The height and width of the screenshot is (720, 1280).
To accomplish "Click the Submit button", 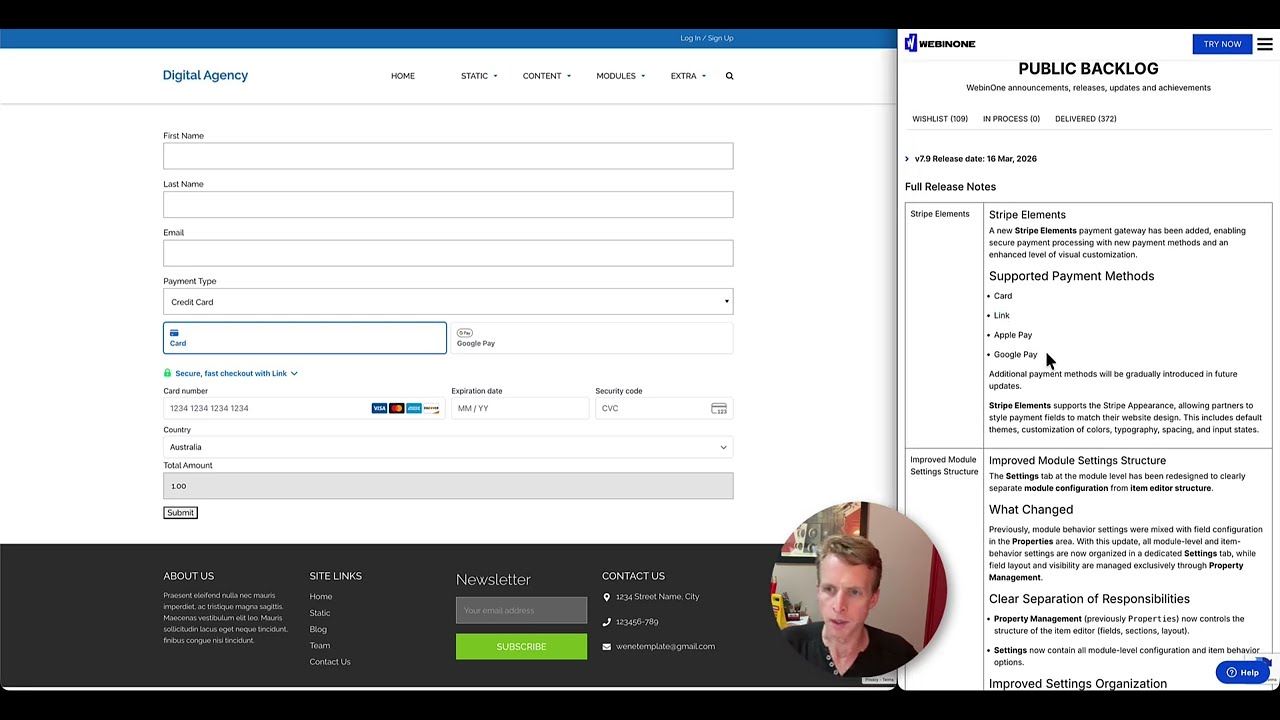I will pyautogui.click(x=180, y=513).
